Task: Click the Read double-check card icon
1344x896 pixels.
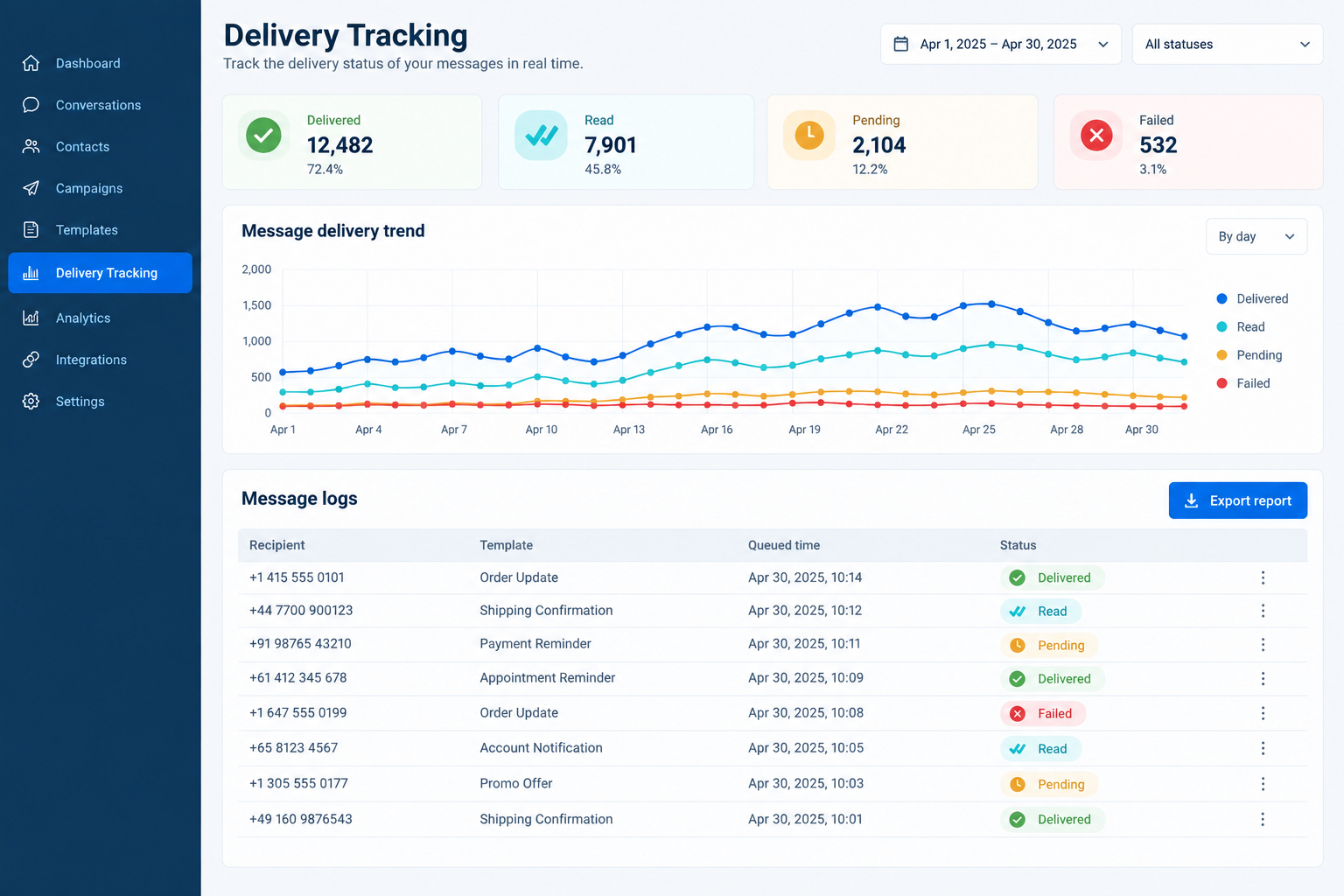Action: 541,135
